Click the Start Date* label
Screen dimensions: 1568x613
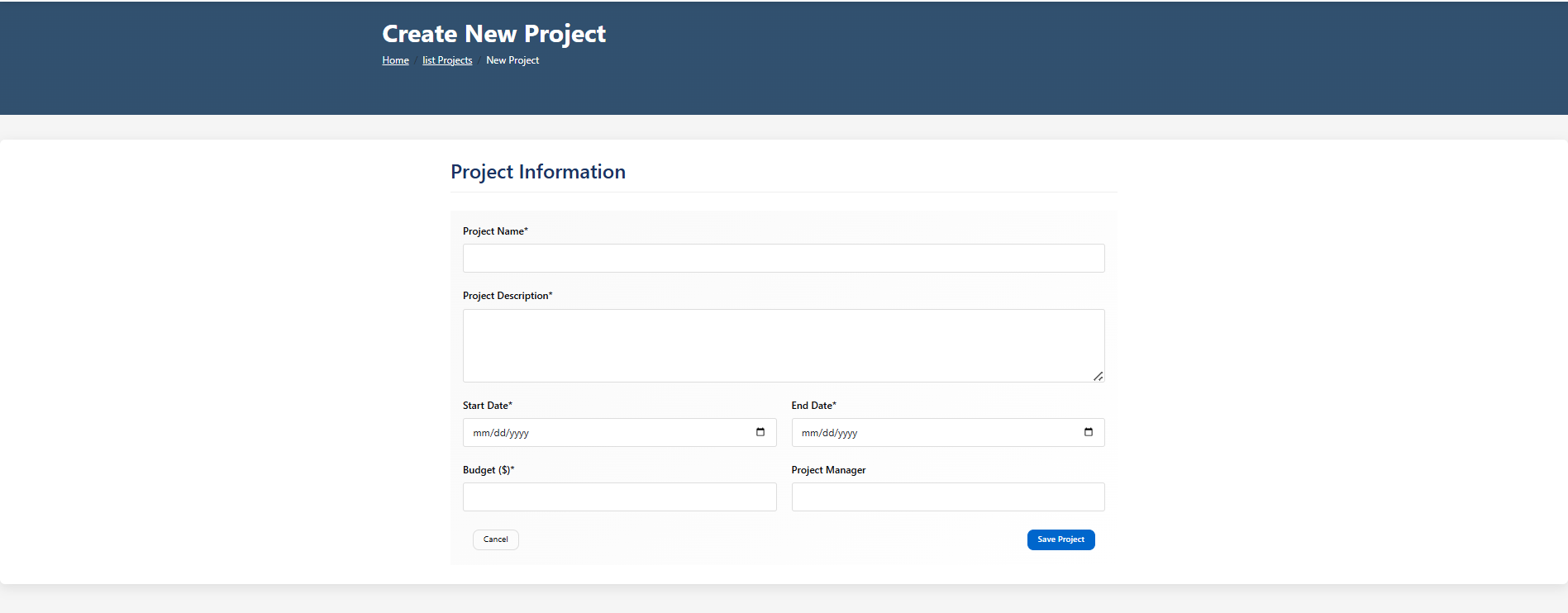click(488, 406)
